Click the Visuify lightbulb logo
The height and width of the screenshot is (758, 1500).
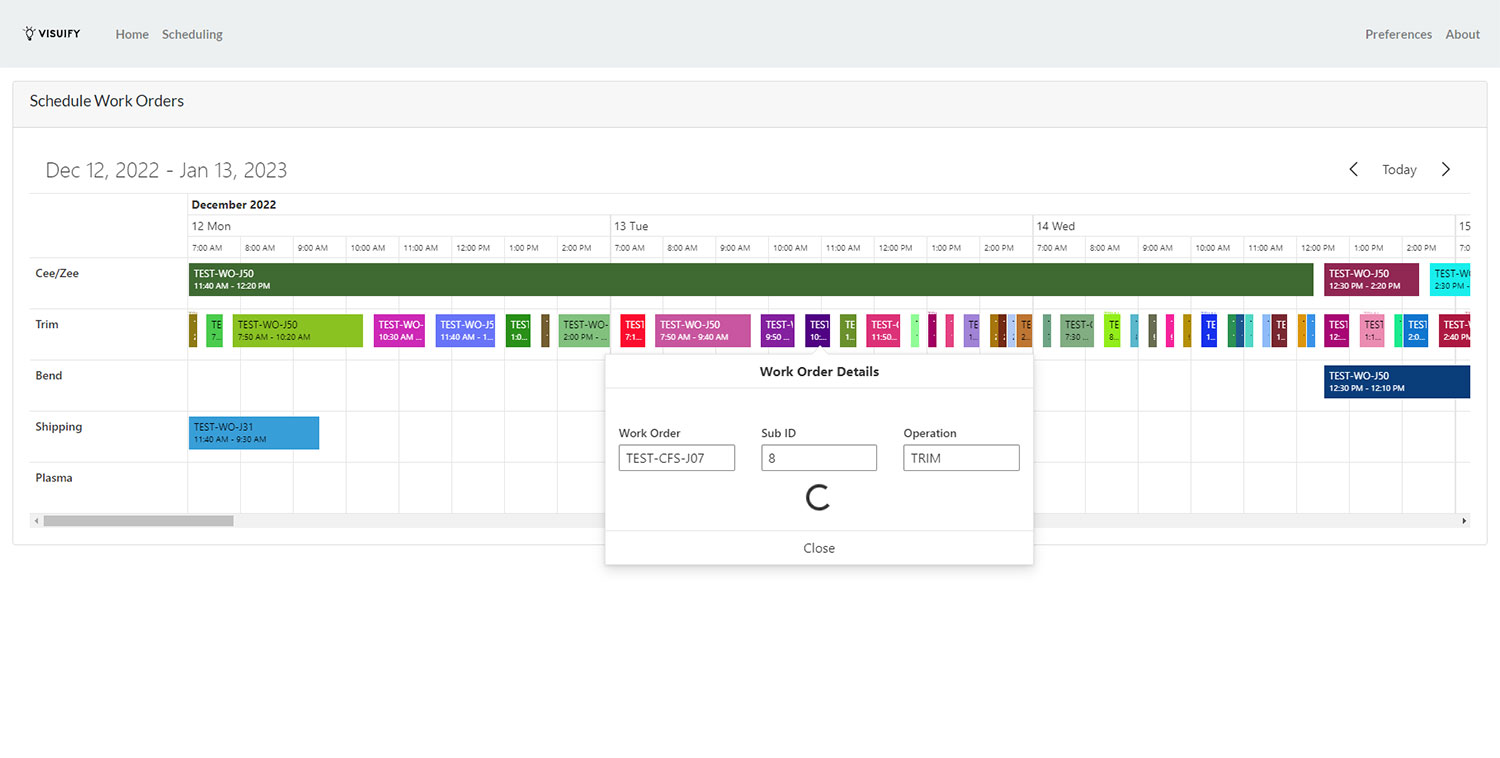(x=52, y=34)
